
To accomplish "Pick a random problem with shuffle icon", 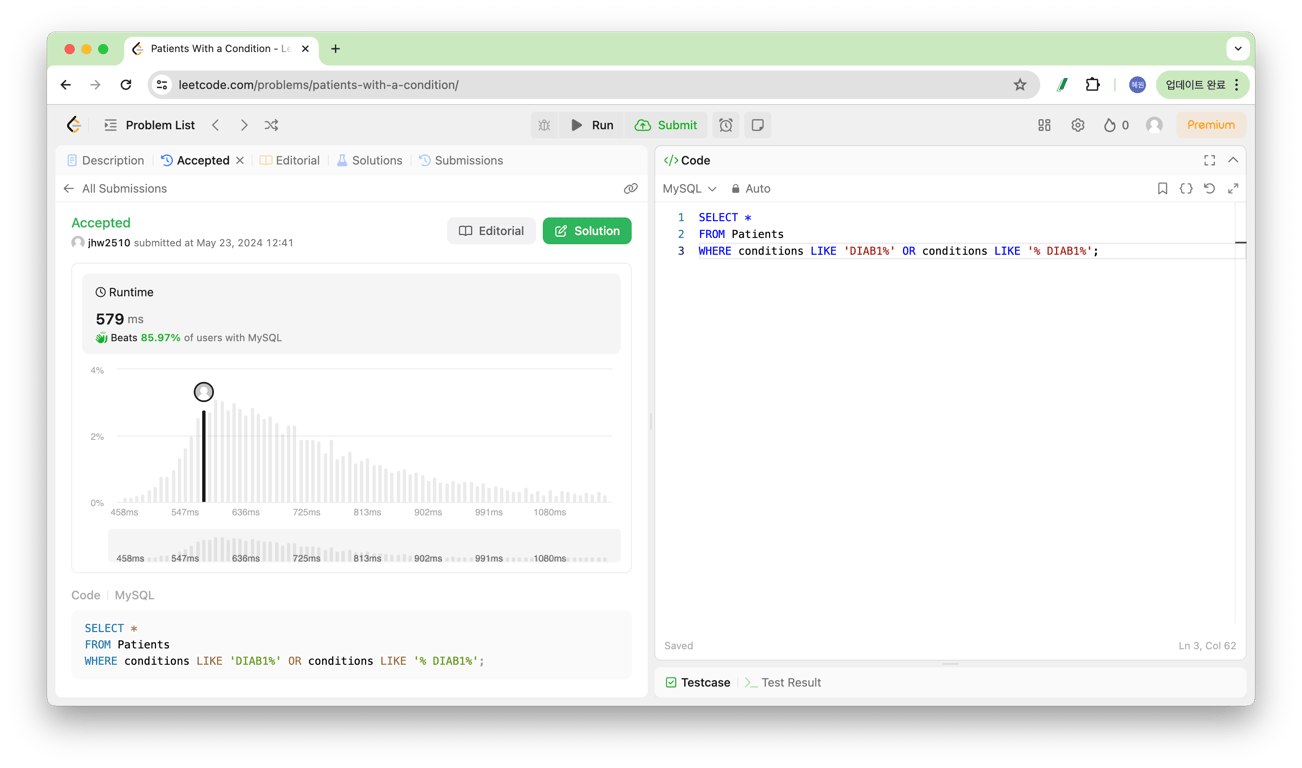I will coord(271,125).
